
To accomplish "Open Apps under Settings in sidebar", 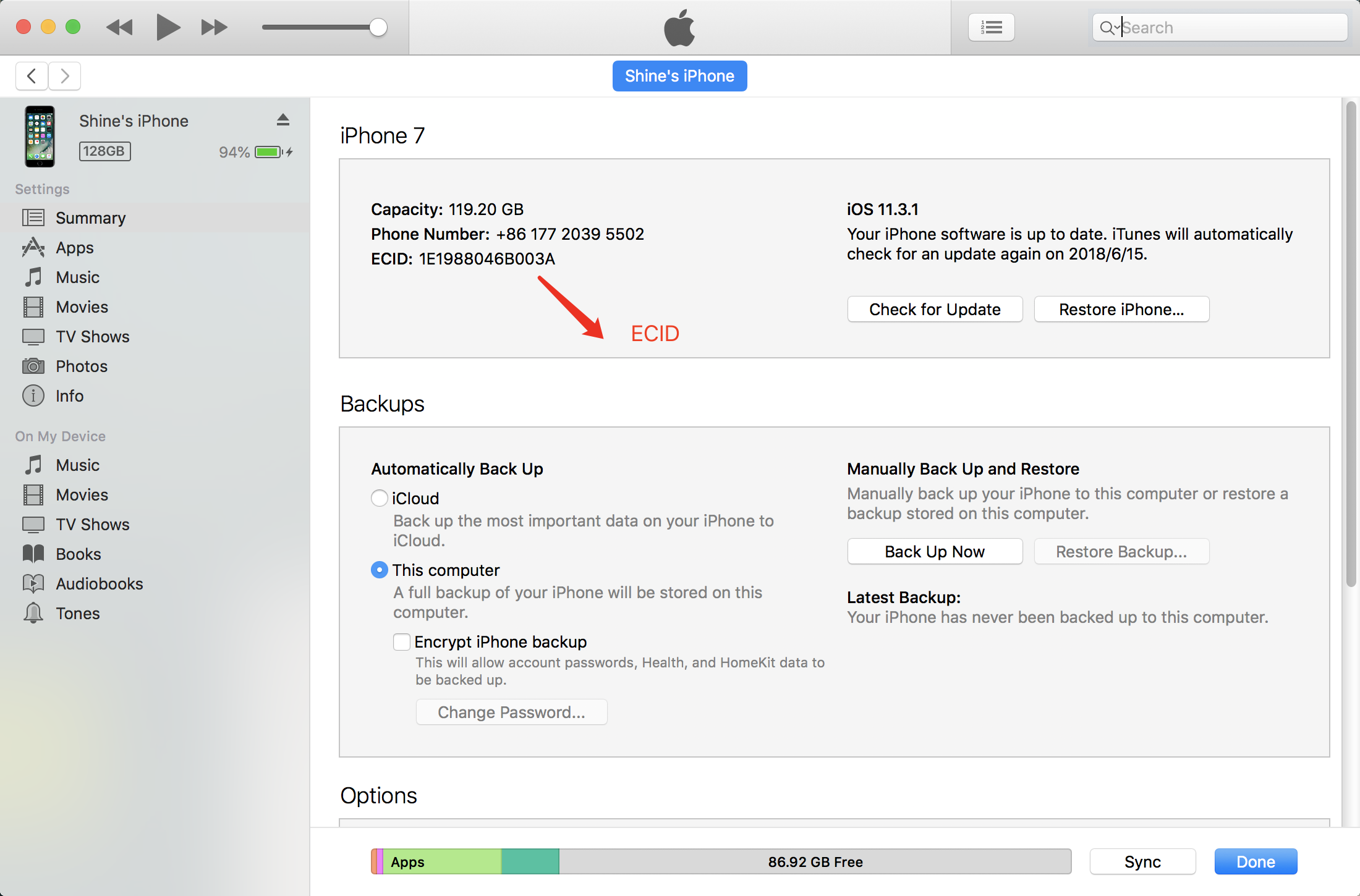I will click(74, 248).
